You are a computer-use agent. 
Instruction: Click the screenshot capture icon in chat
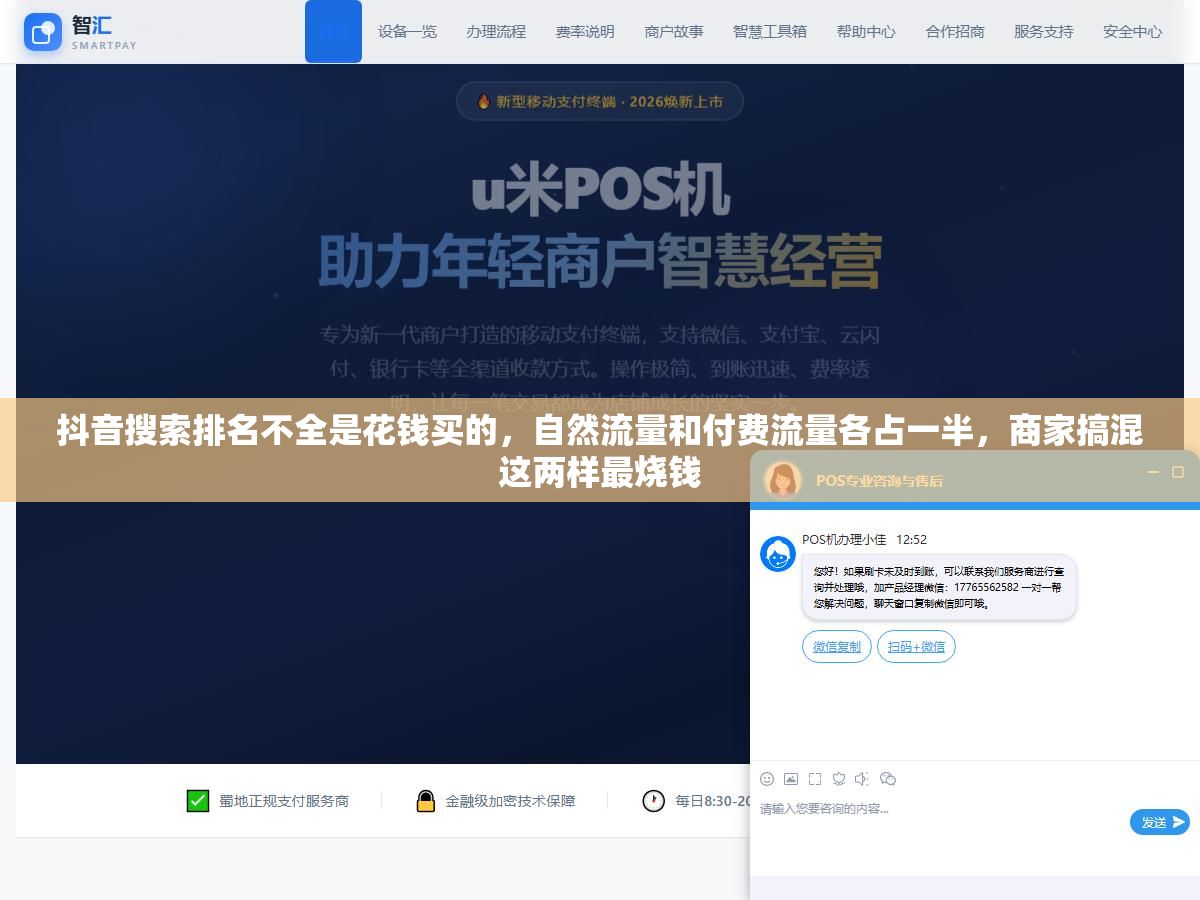coord(815,779)
